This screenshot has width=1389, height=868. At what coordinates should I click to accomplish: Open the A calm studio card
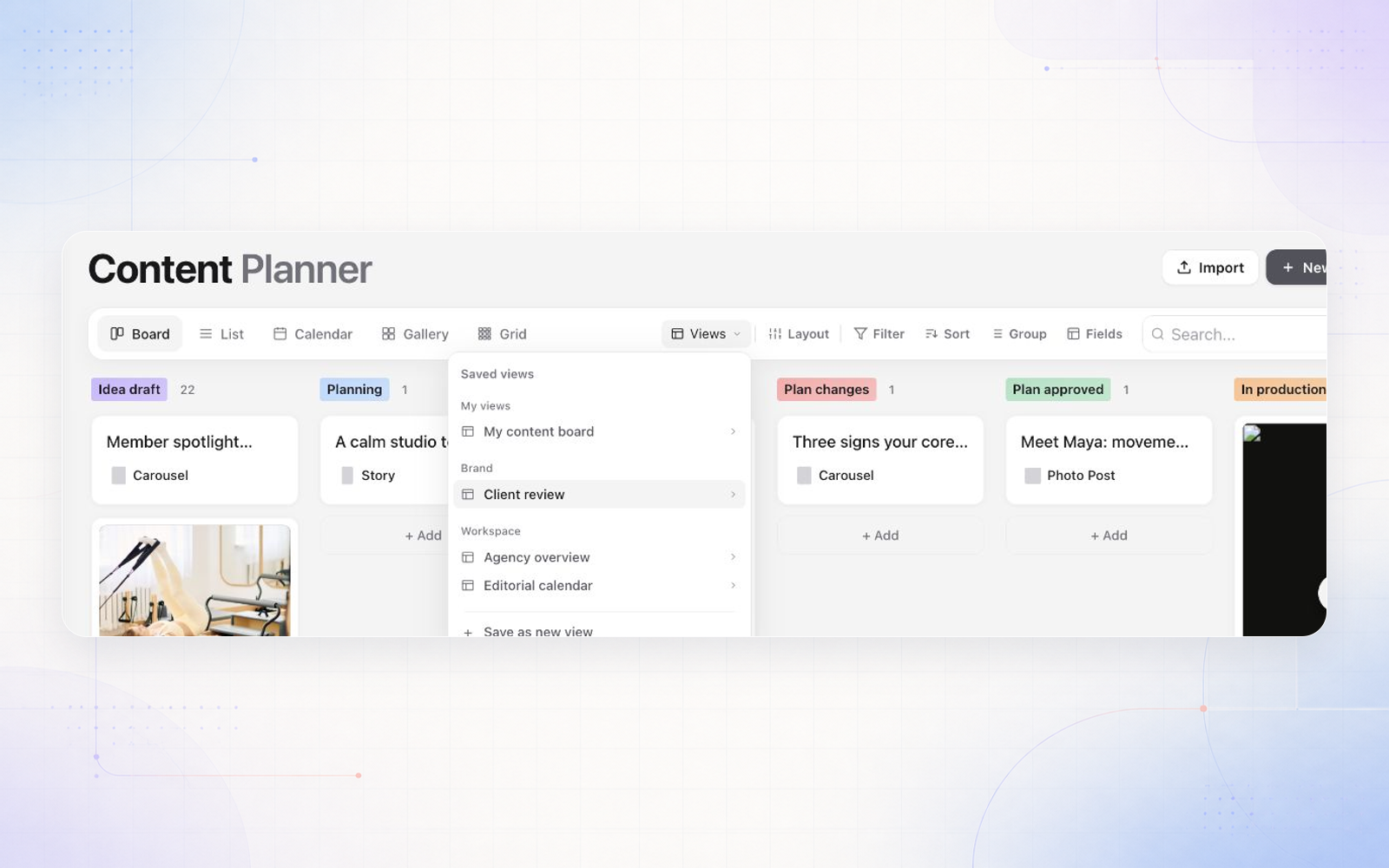click(x=385, y=460)
